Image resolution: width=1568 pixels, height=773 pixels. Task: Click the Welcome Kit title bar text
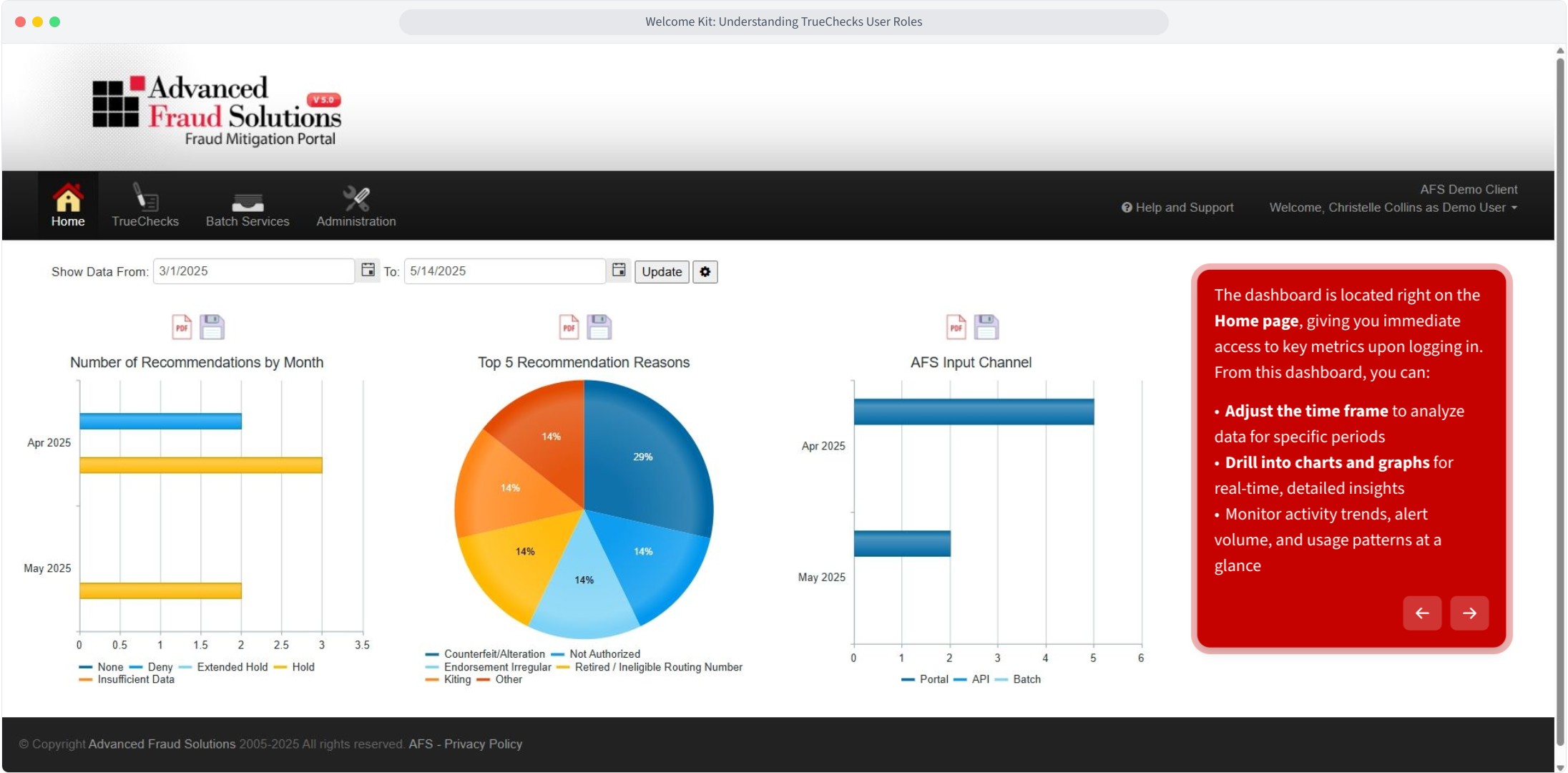pos(784,22)
